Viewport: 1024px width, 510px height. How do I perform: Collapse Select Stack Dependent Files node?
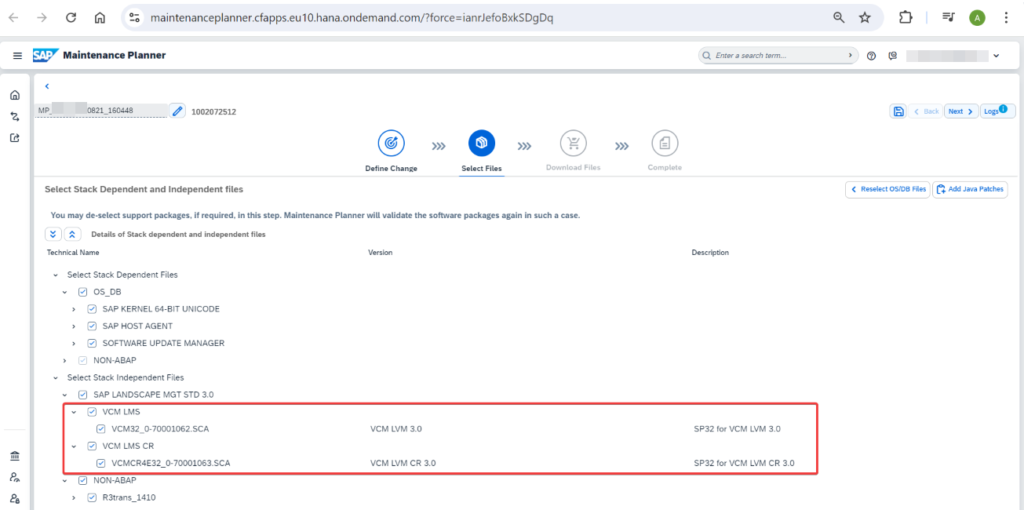pyautogui.click(x=56, y=275)
